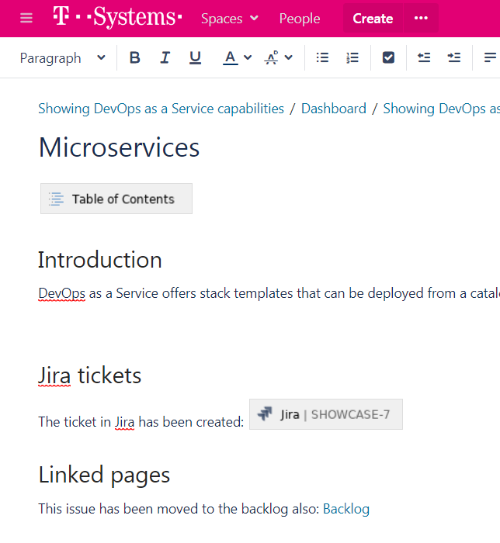Click the Jira icon in SHOWCASE-7 macro
This screenshot has height=543, width=500.
click(265, 413)
